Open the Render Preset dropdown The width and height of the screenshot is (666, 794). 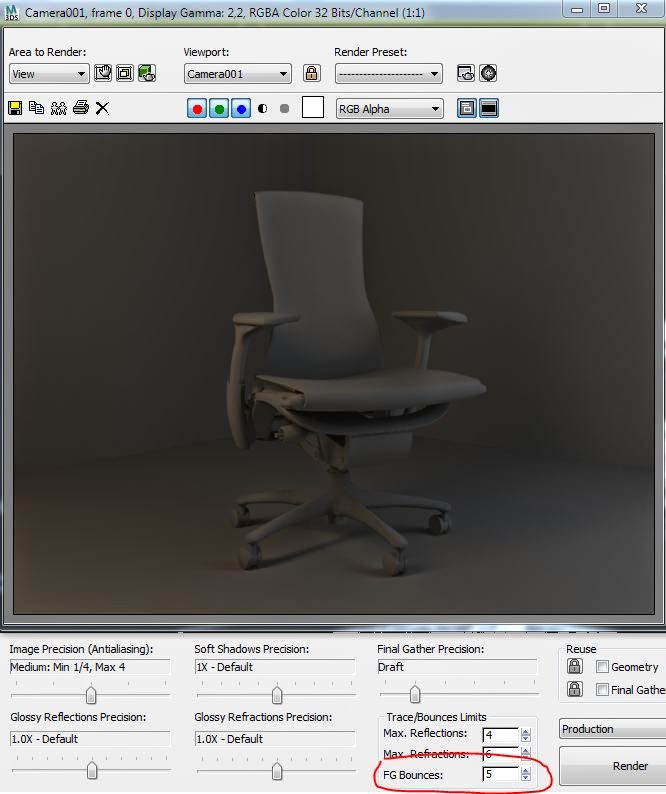(388, 74)
